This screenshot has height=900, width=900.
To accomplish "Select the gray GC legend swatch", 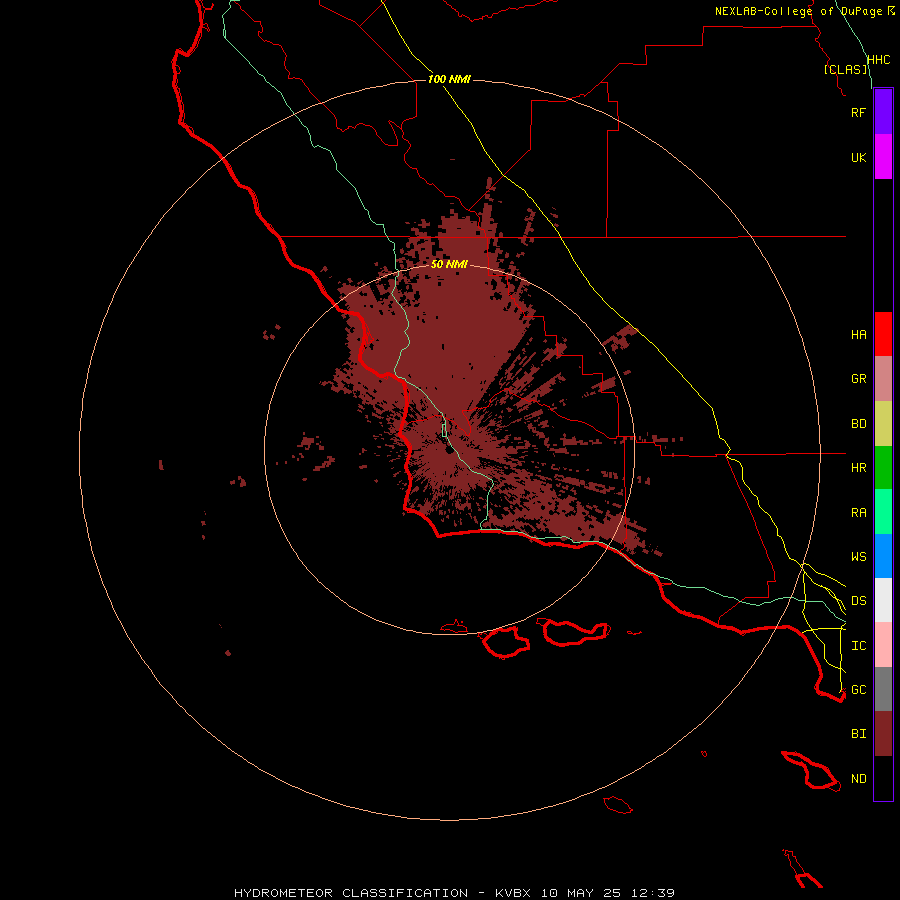I will 883,689.
